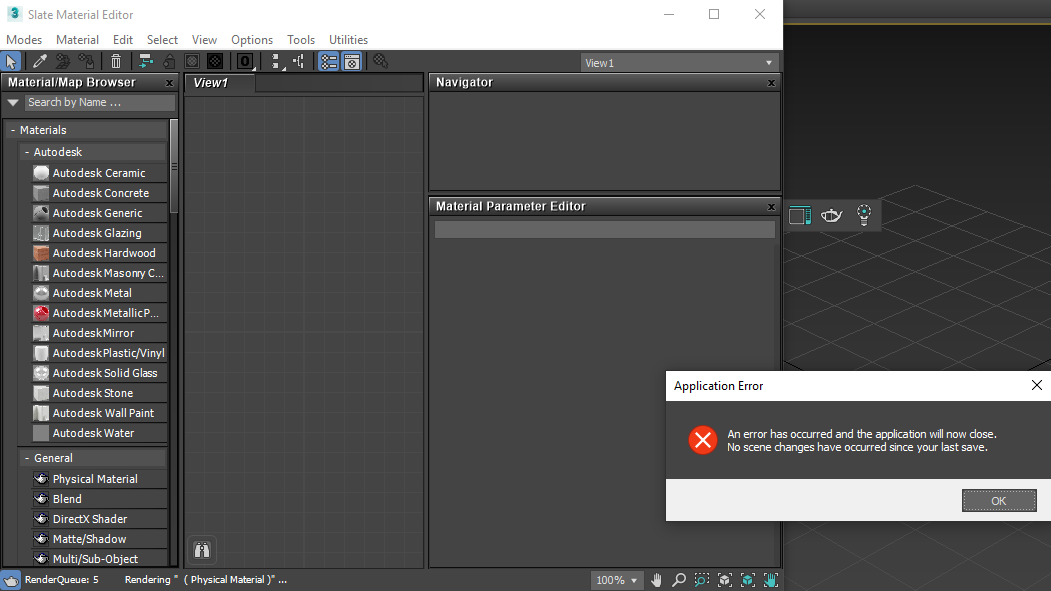Collapse the General subgroup
Screen dimensions: 1051x591
point(27,458)
